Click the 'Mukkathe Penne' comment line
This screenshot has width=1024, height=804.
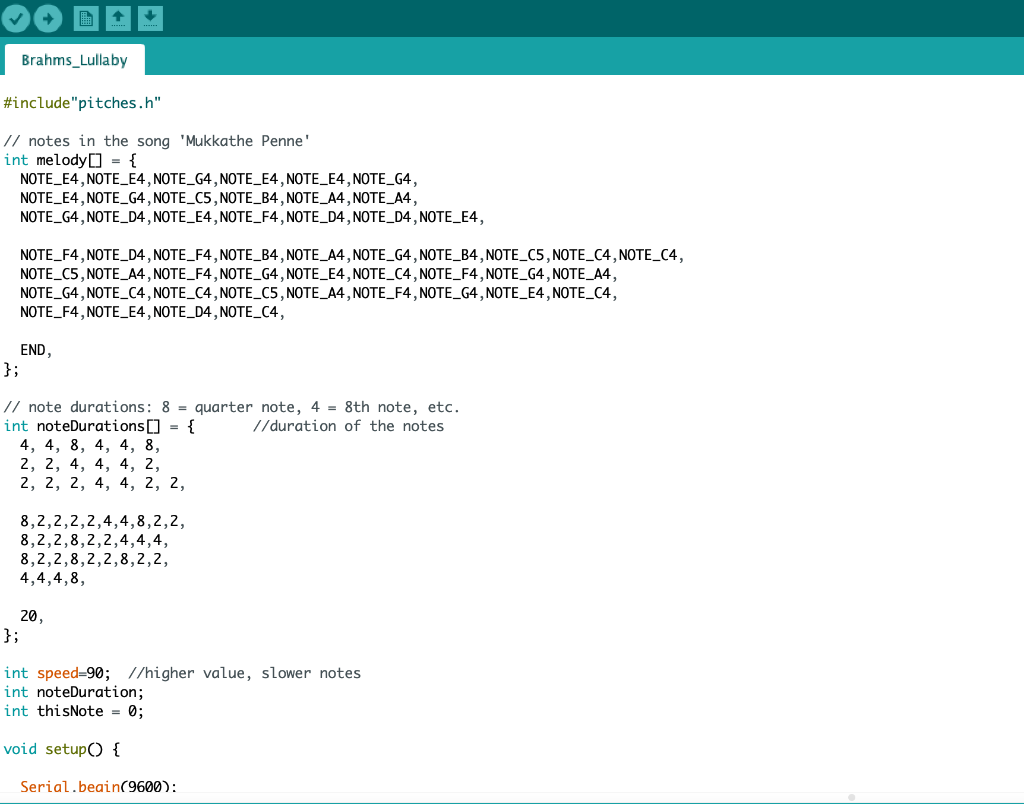tap(157, 141)
